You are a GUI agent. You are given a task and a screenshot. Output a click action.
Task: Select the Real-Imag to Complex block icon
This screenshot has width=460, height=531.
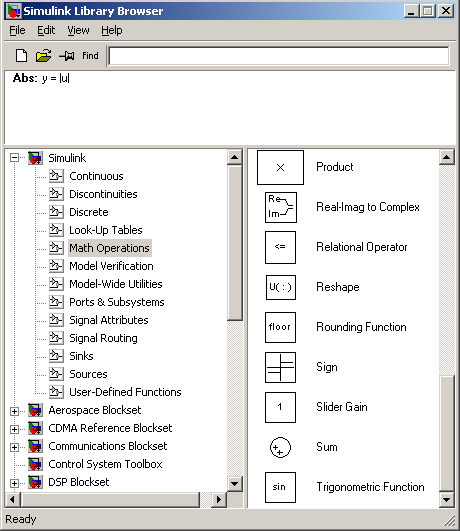(x=281, y=207)
